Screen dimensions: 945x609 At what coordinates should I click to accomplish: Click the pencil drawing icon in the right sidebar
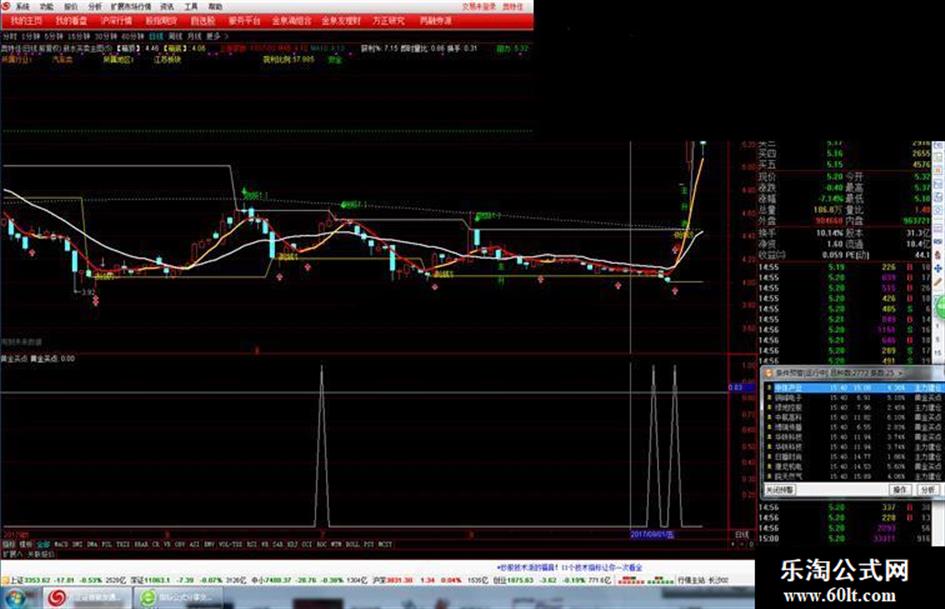[x=938, y=282]
